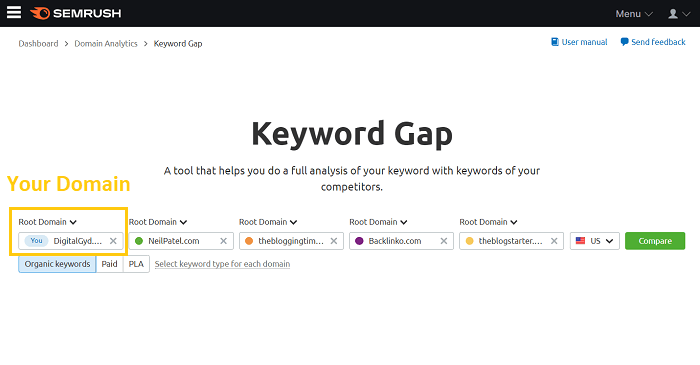The width and height of the screenshot is (700, 365).
Task: Click the User manual book icon
Action: point(554,42)
